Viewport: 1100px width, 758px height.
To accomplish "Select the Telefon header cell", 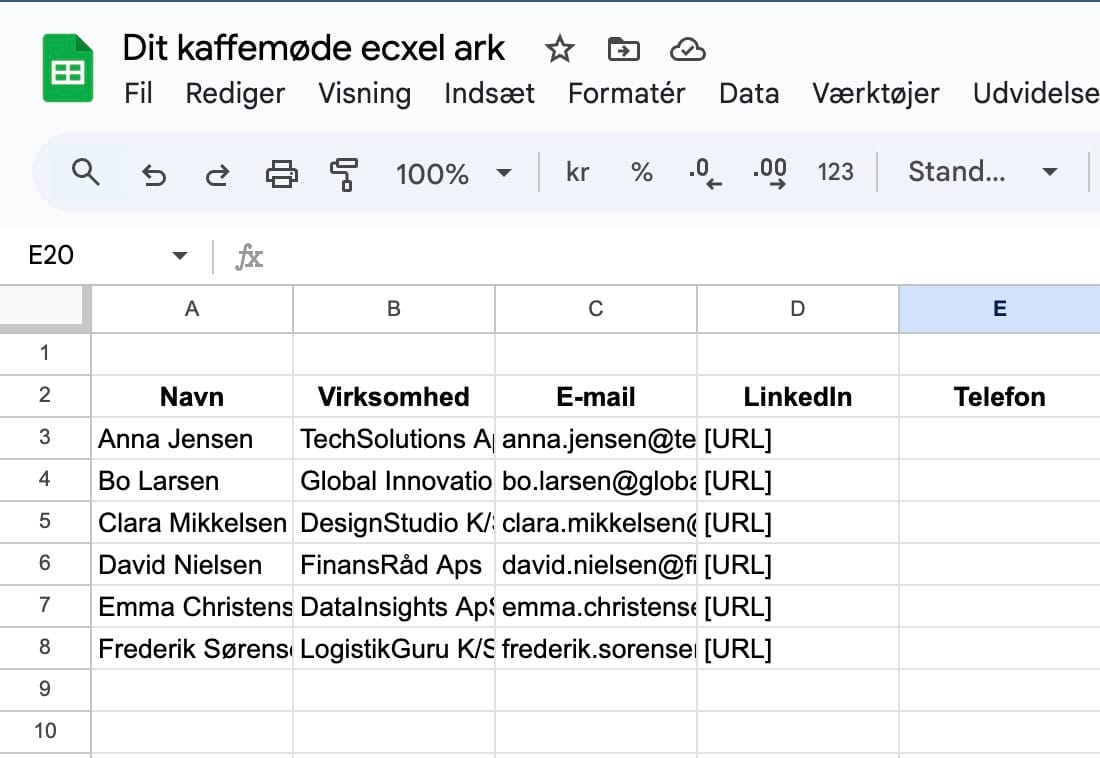I will (999, 397).
